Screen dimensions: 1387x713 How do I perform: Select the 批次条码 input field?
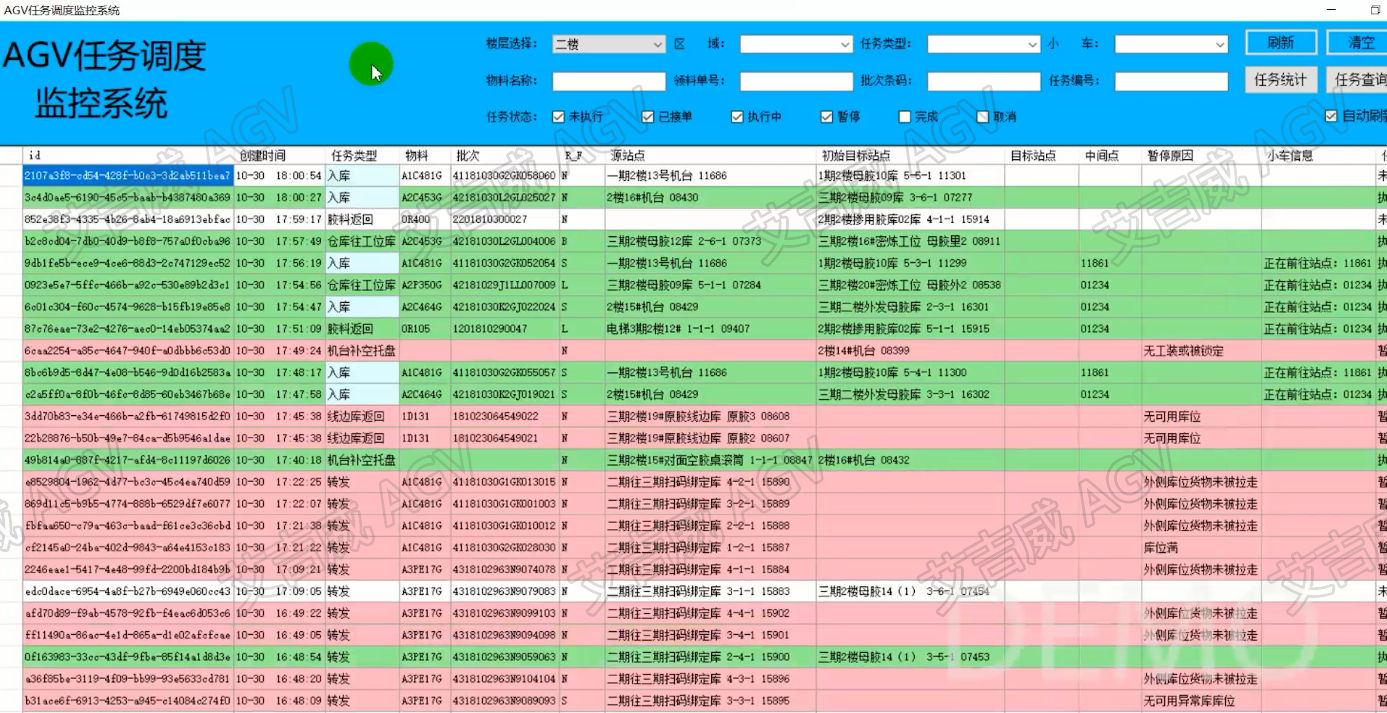(983, 81)
